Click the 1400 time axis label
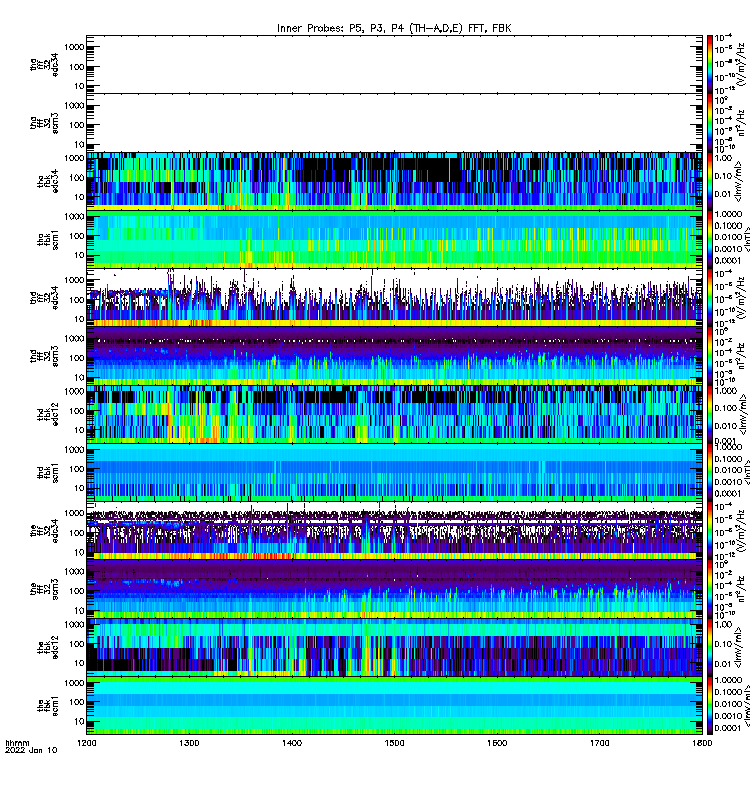 [292, 743]
